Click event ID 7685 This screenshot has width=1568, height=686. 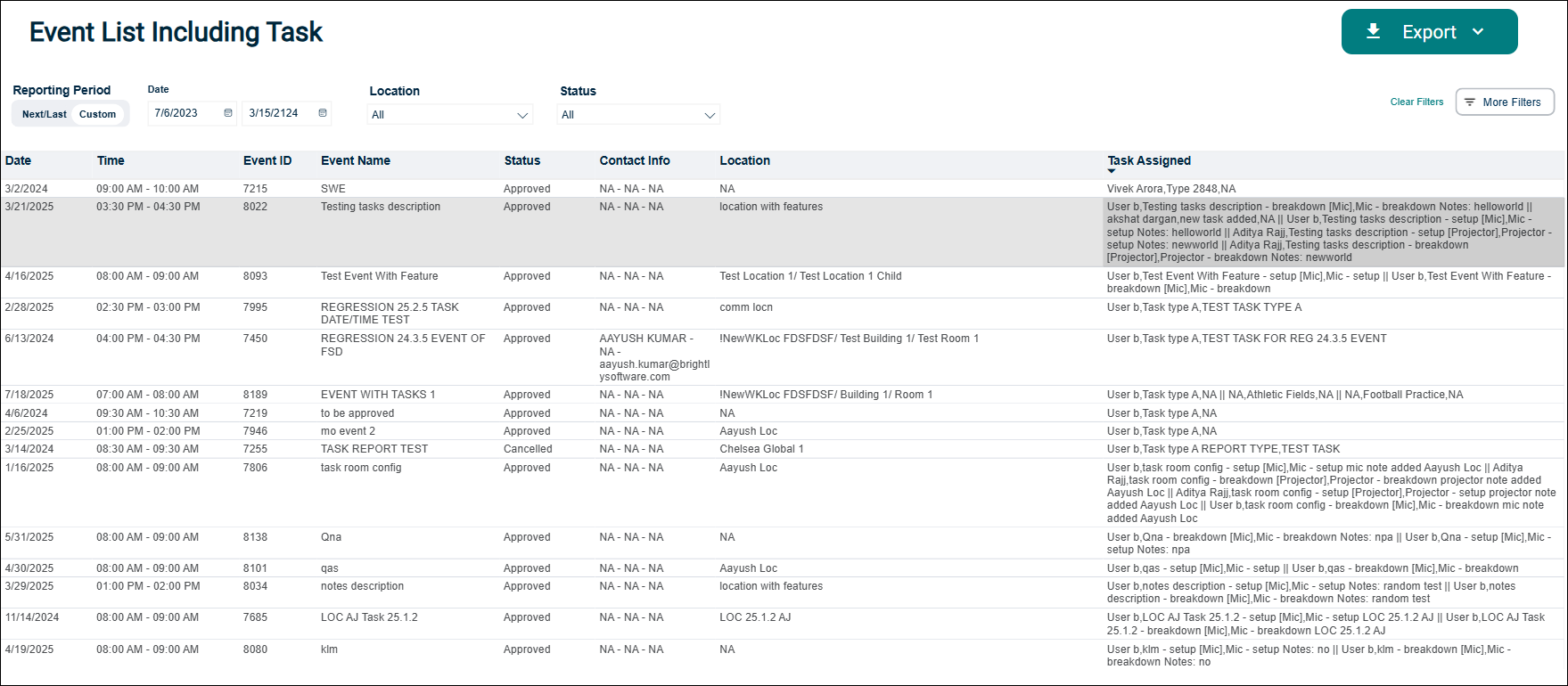click(255, 617)
